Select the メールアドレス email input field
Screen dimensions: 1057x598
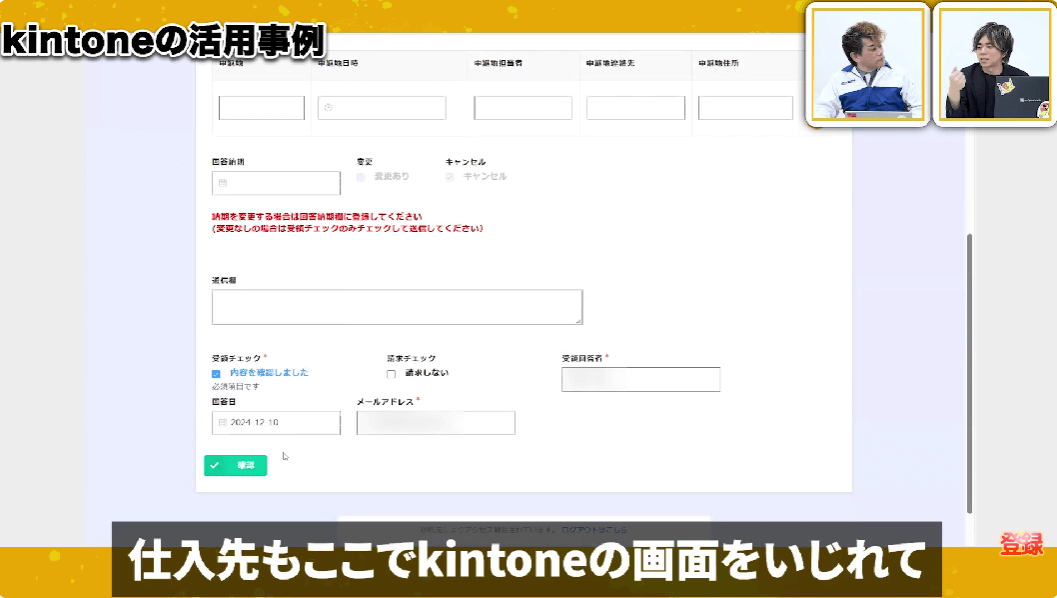pos(435,422)
